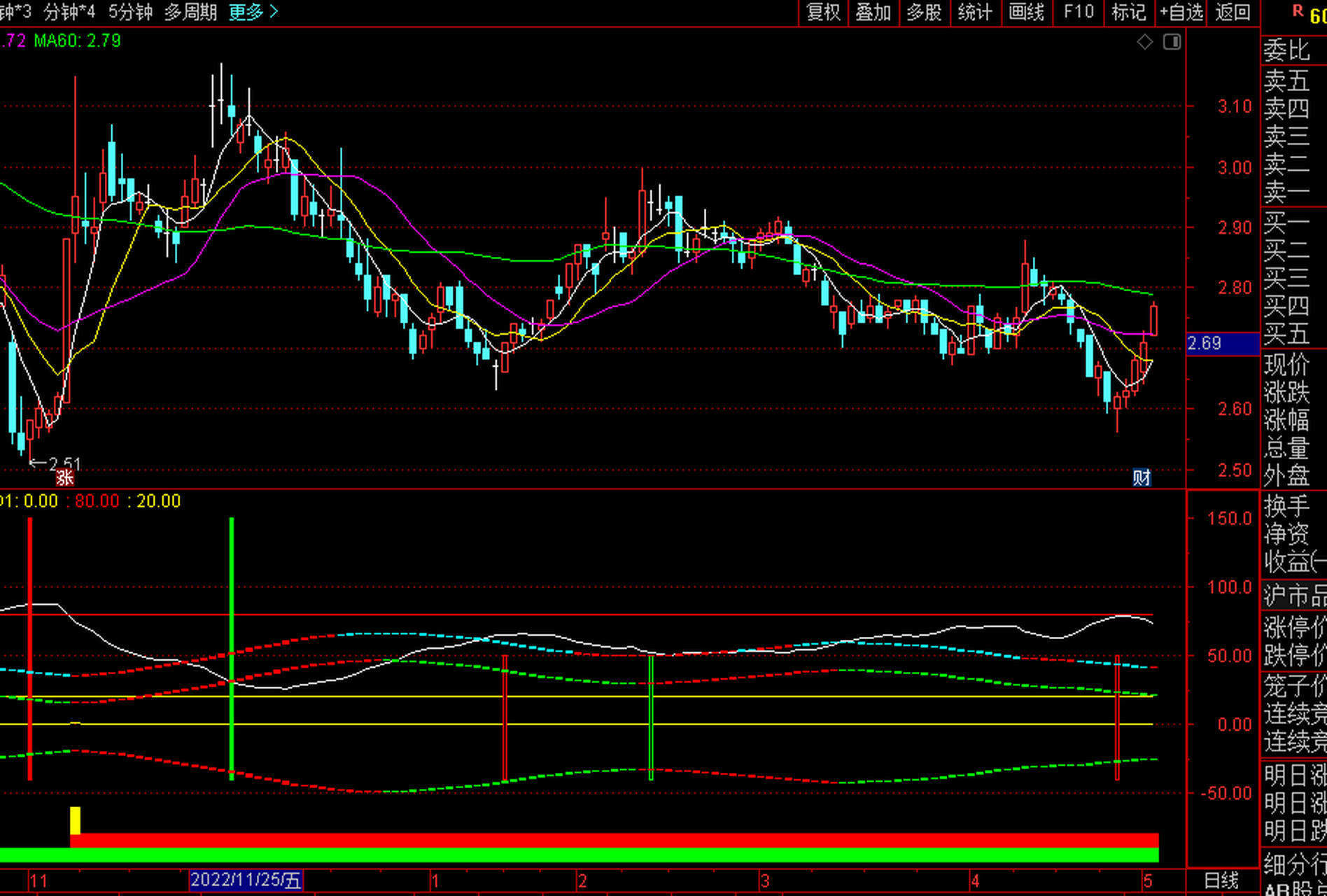1327x896 pixels.
Task: Open the 标记 marker tool
Action: coord(1128,13)
